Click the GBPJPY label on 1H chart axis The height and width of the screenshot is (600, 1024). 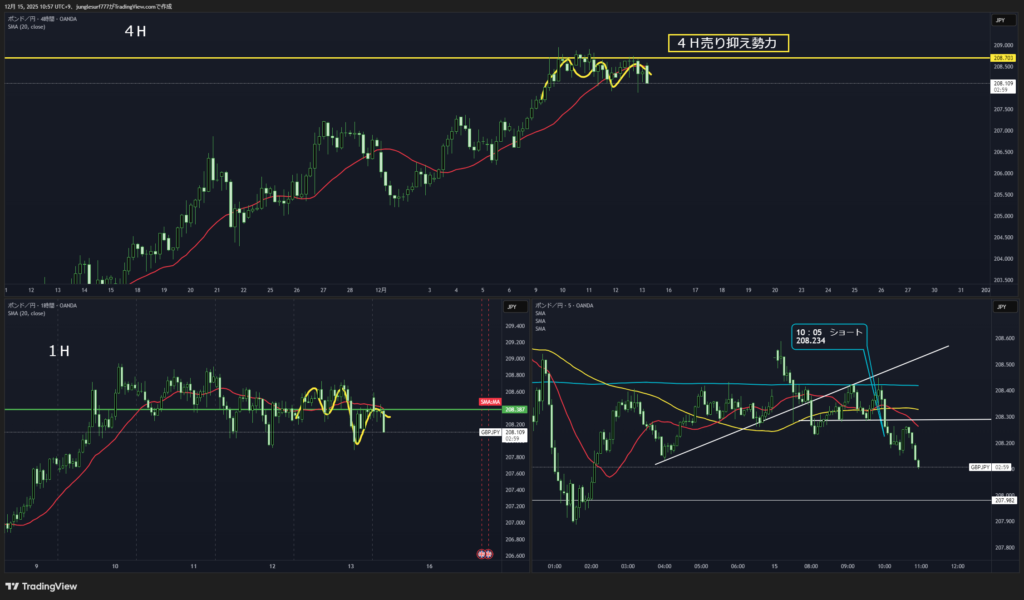click(x=490, y=432)
